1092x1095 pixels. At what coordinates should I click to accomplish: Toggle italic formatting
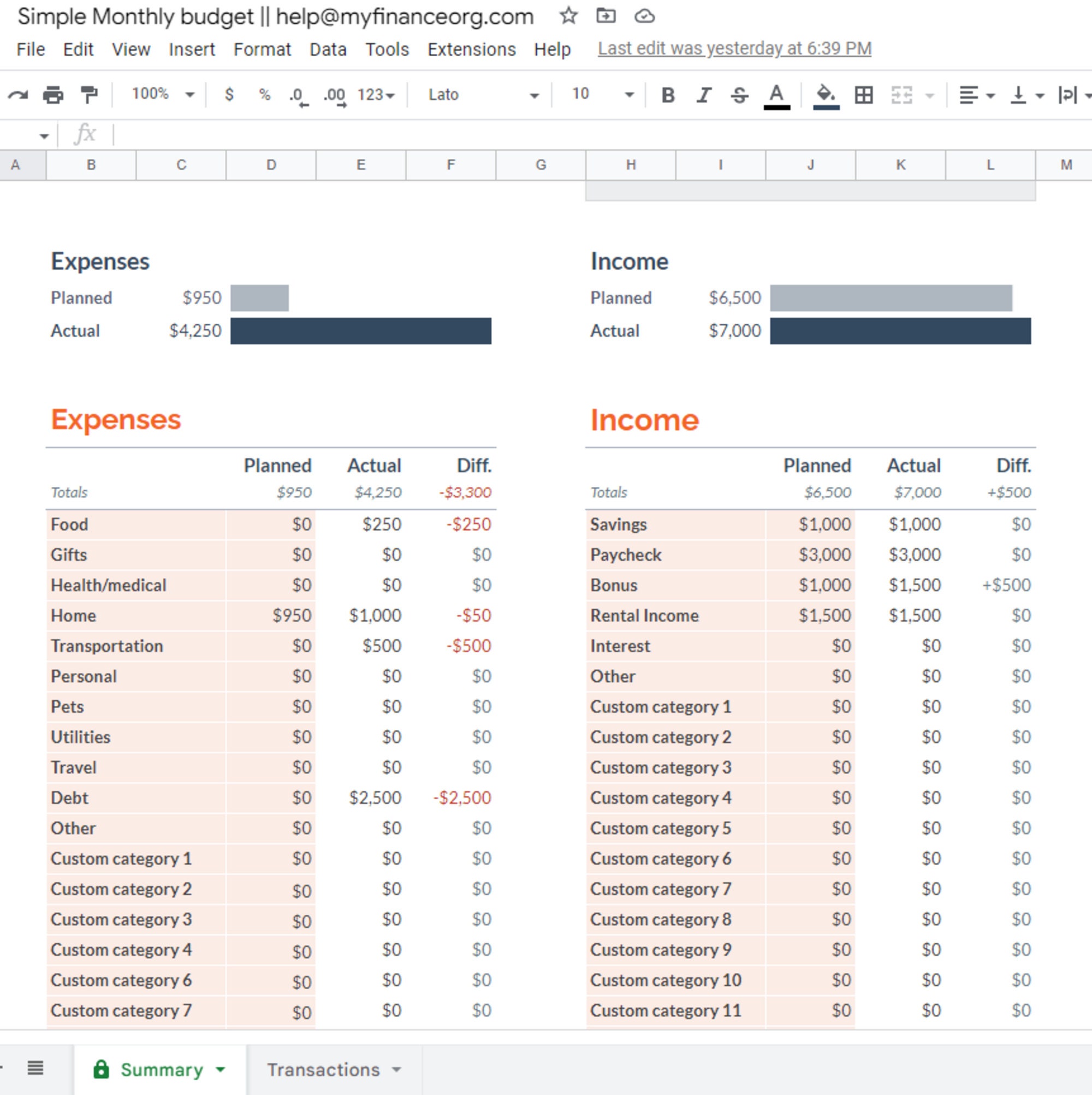click(x=704, y=94)
